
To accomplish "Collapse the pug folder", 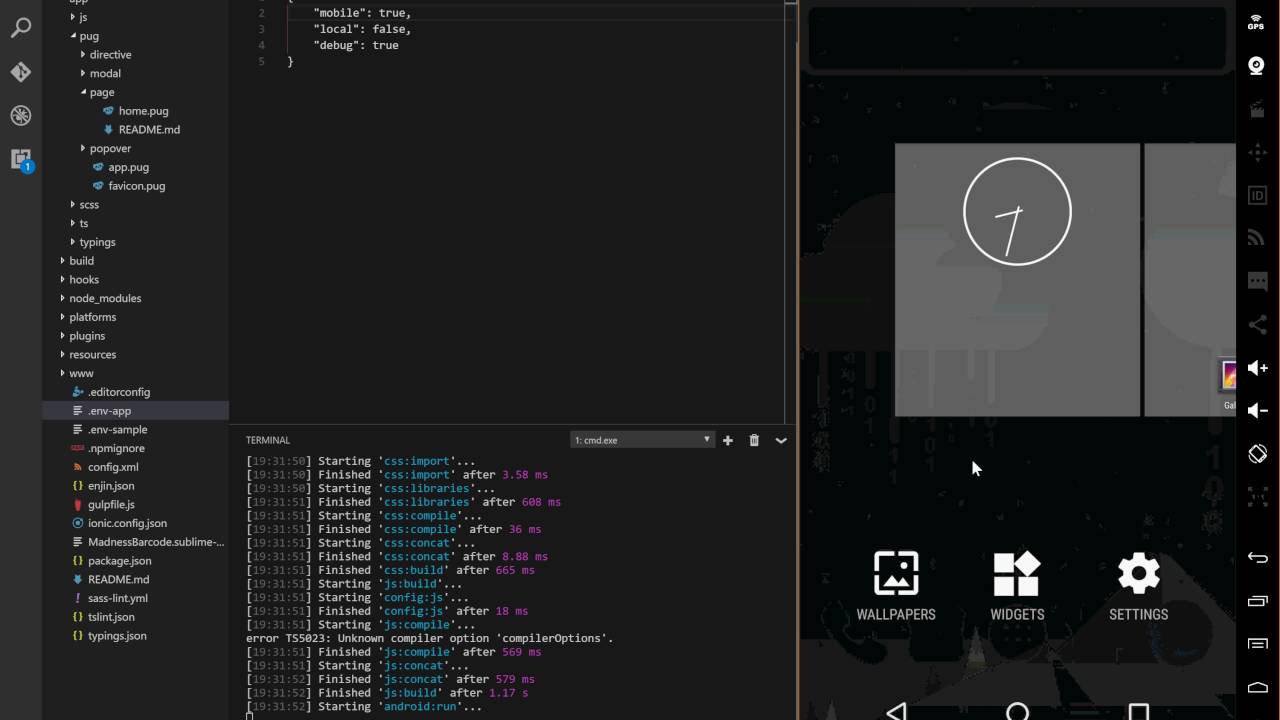I will click(89, 36).
